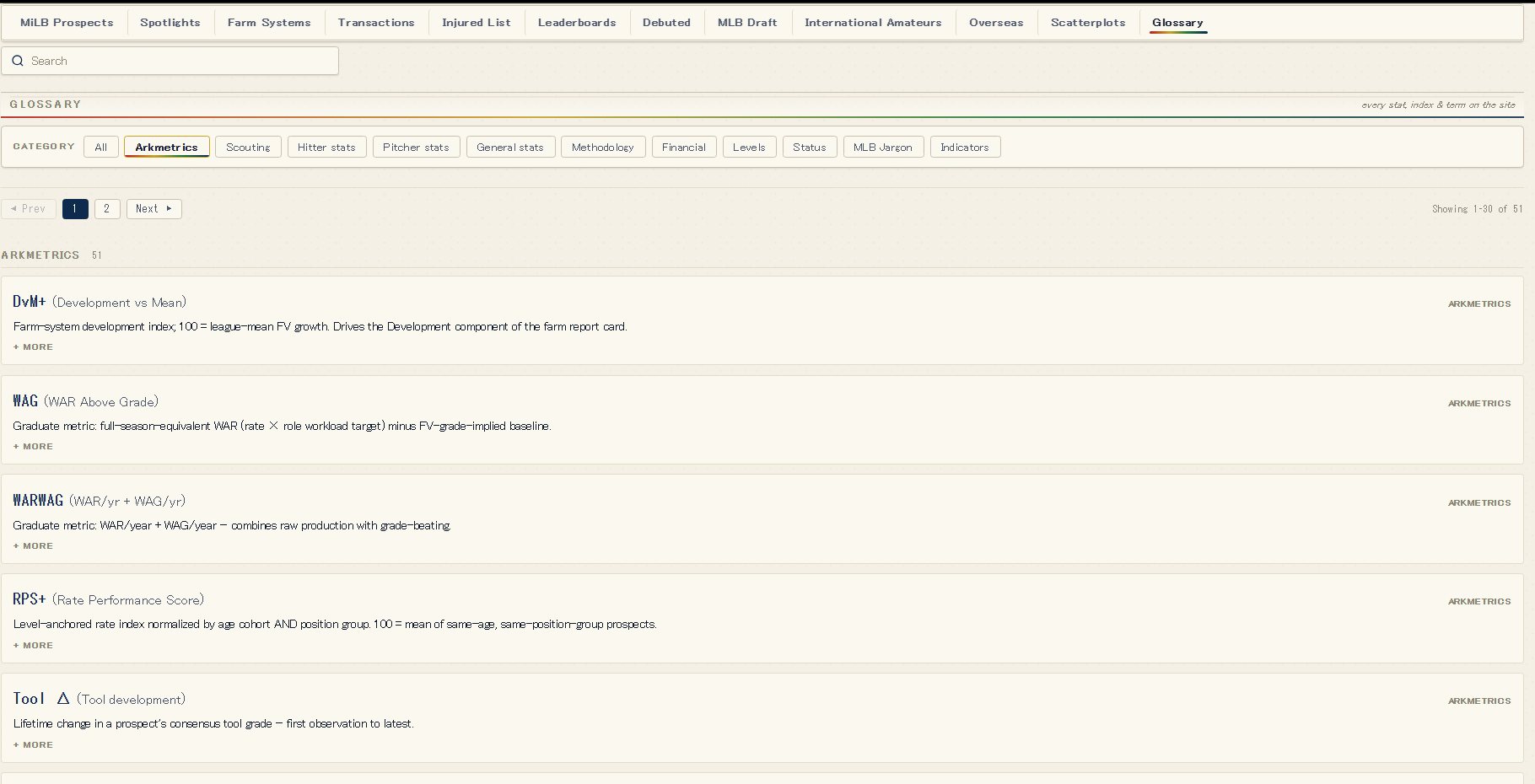The height and width of the screenshot is (784, 1535).
Task: Open the International Amateurs tab
Action: (873, 23)
